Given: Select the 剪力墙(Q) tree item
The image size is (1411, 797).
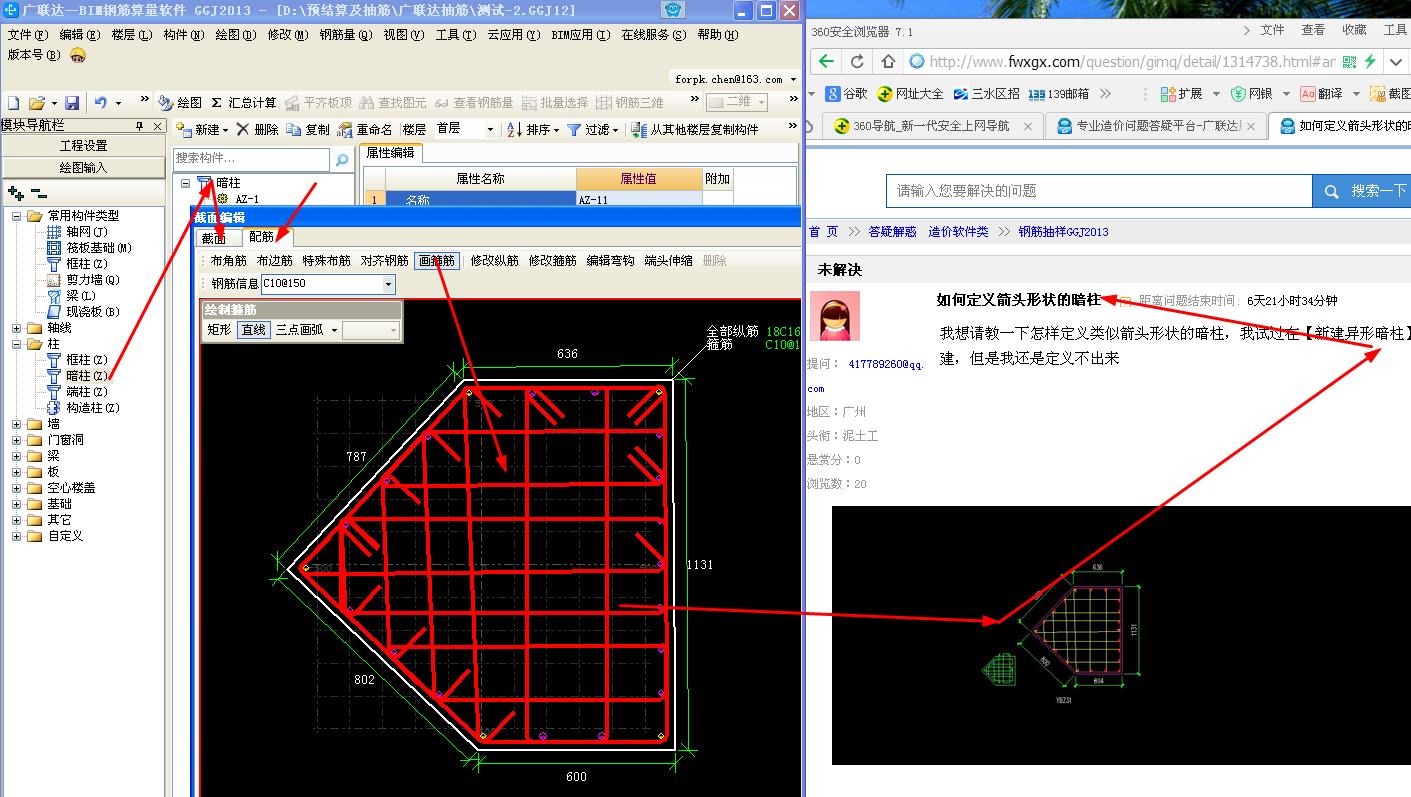Looking at the screenshot, I should point(84,280).
